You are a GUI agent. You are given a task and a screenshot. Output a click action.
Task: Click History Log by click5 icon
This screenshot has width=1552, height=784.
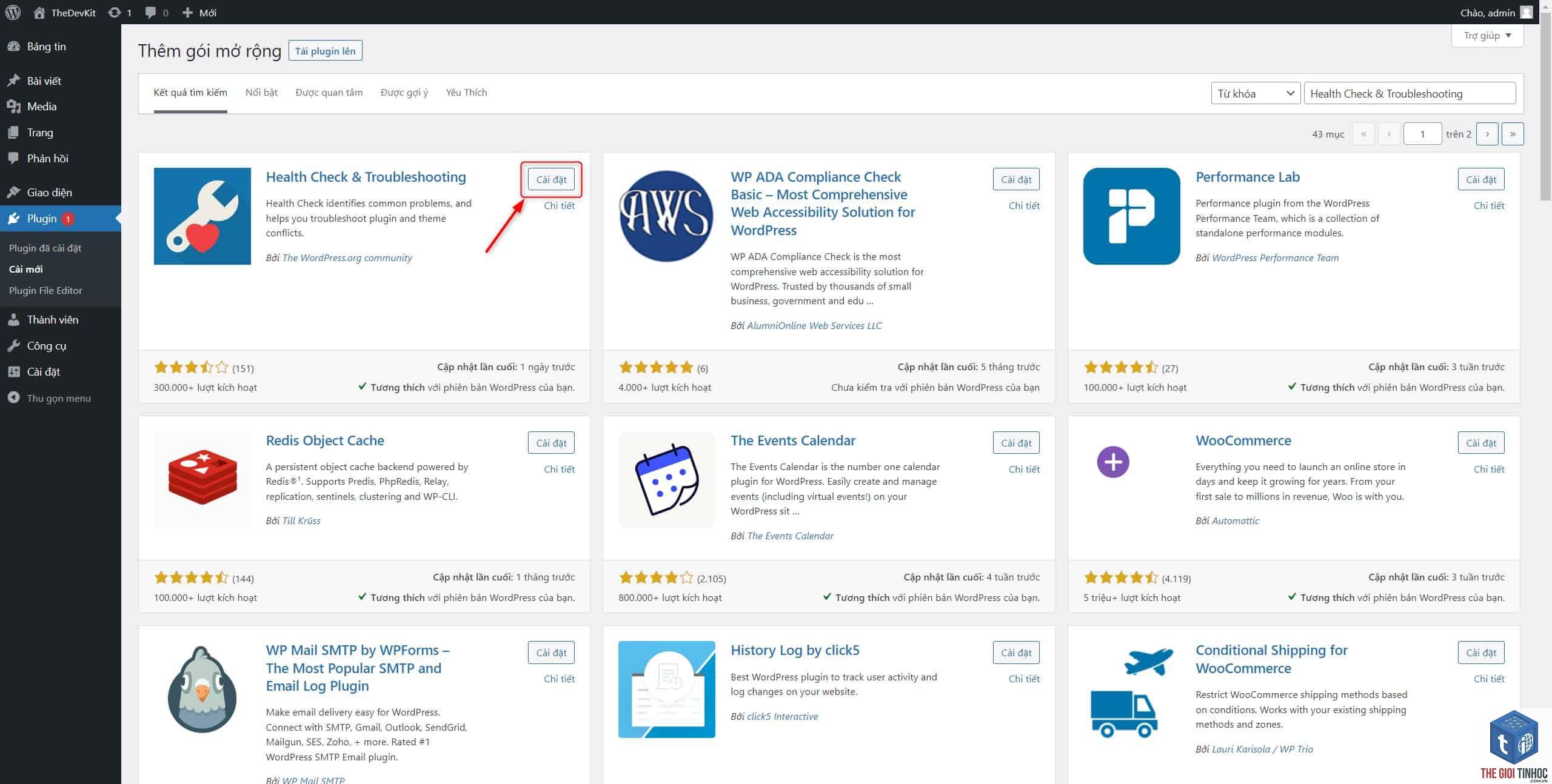(667, 689)
